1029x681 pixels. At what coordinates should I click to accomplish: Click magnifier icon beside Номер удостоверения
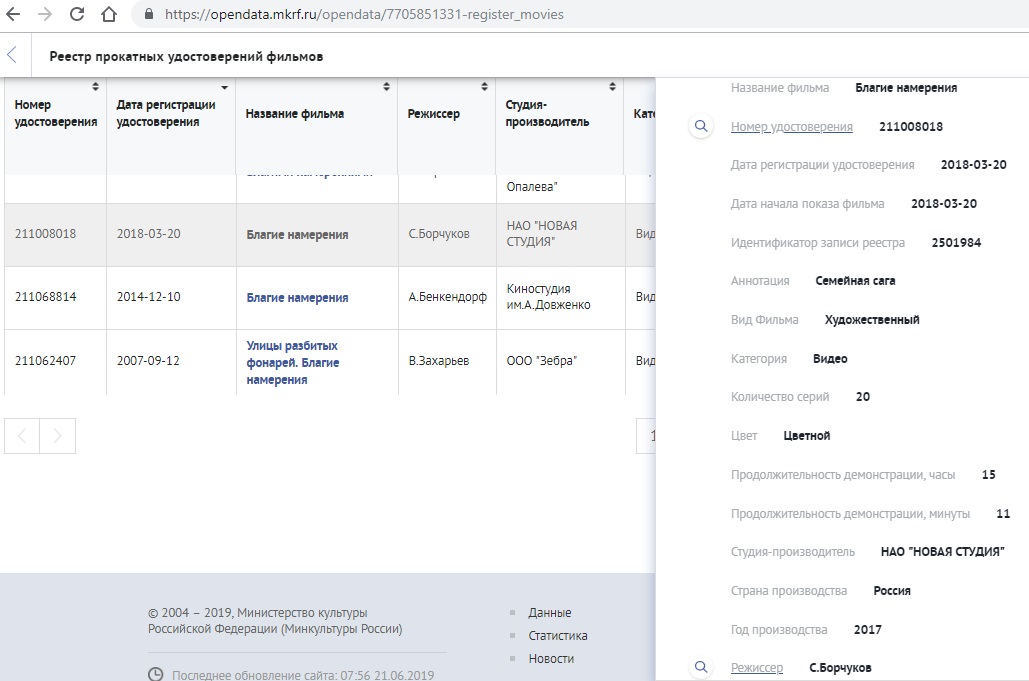701,126
